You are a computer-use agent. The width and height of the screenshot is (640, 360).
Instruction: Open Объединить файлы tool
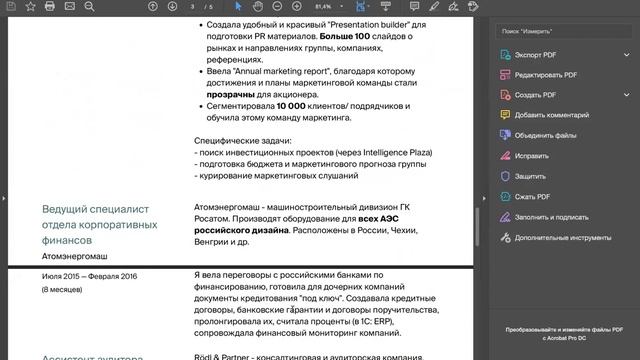pyautogui.click(x=545, y=135)
